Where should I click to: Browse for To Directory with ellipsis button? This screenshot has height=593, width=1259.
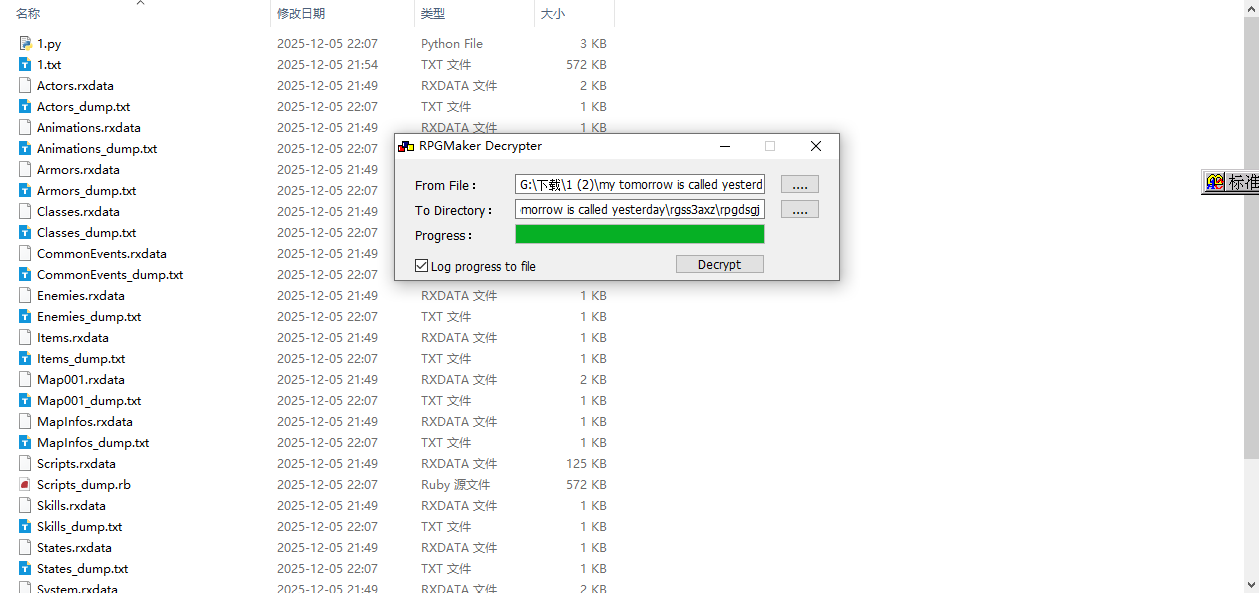click(799, 210)
